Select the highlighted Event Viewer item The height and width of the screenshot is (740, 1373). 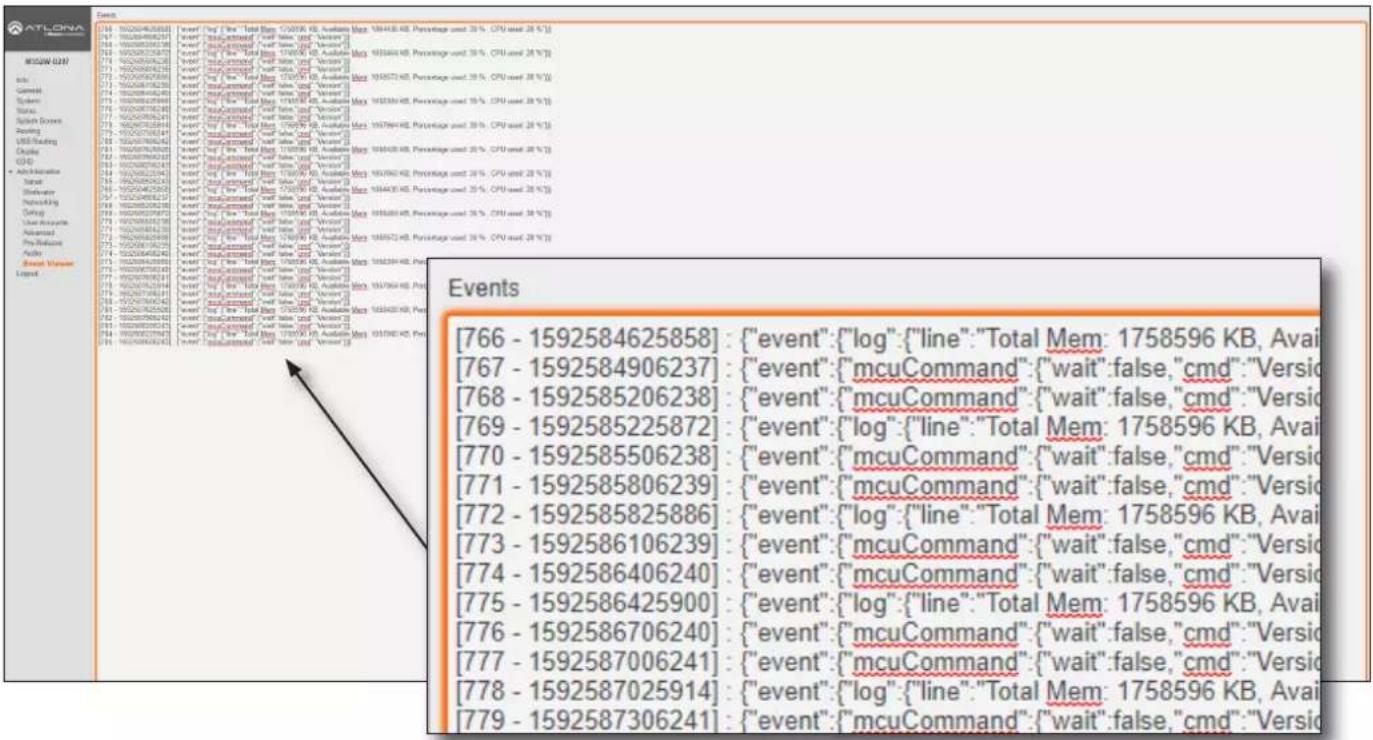pyautogui.click(x=48, y=263)
